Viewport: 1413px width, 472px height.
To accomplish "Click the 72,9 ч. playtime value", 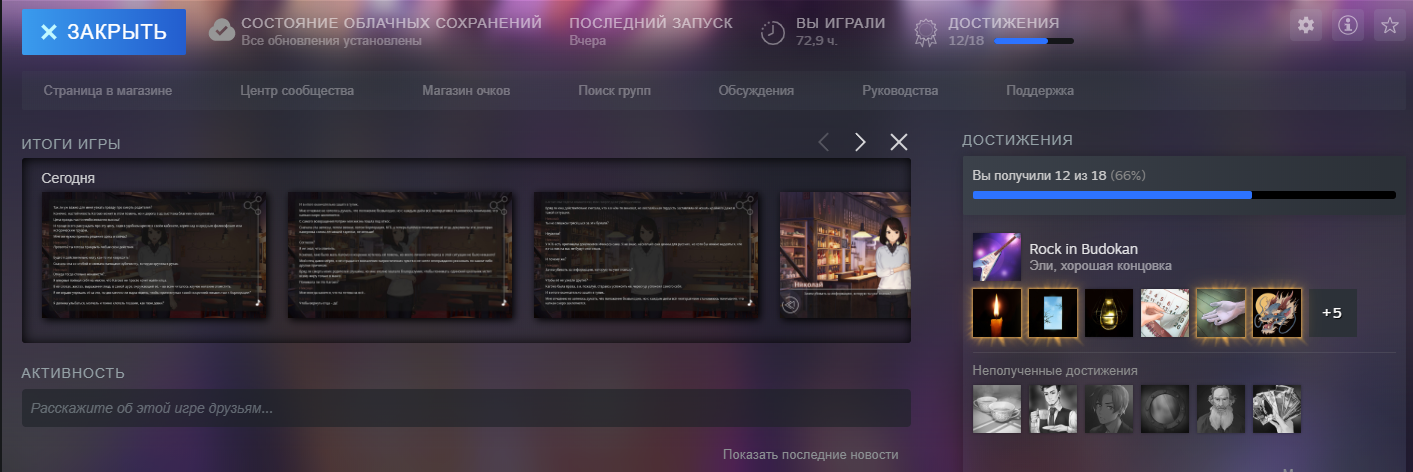I will pyautogui.click(x=817, y=41).
